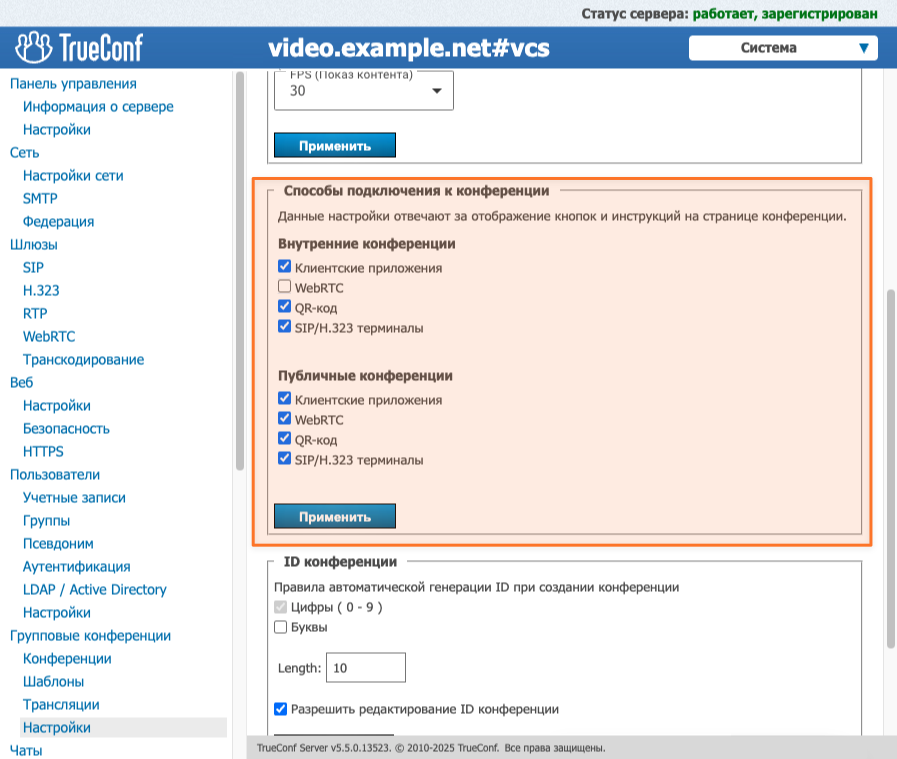Go to Настройки сети
This screenshot has height=759, width=897.
click(x=73, y=176)
